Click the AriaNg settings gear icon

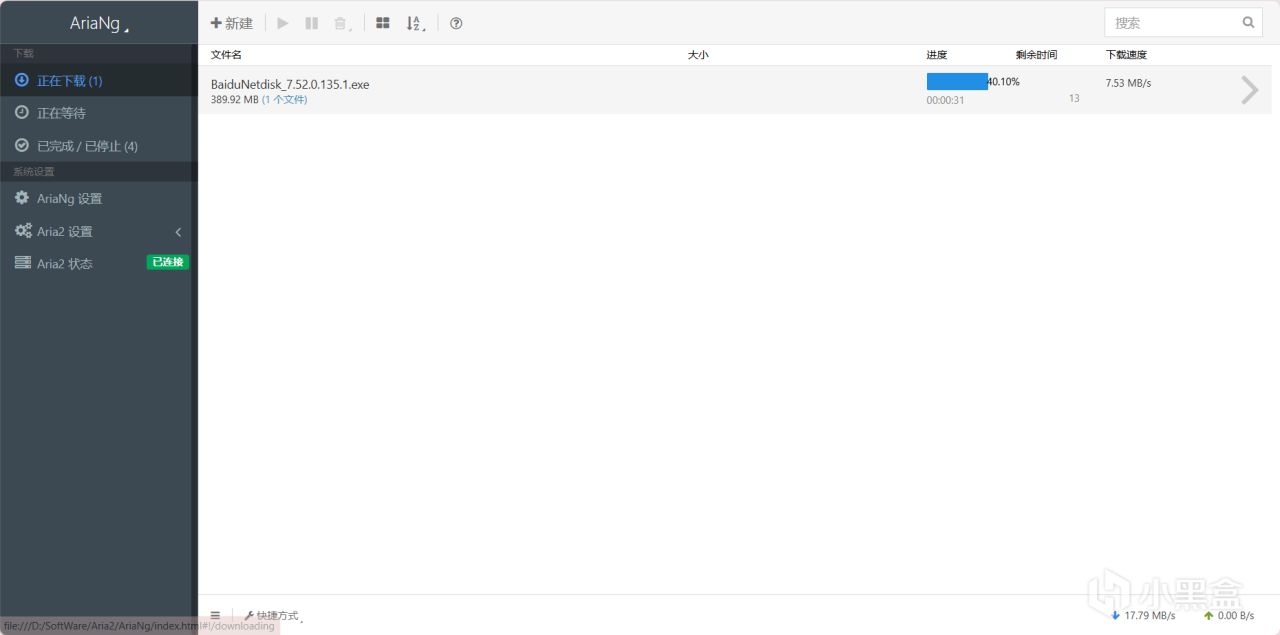pos(22,198)
